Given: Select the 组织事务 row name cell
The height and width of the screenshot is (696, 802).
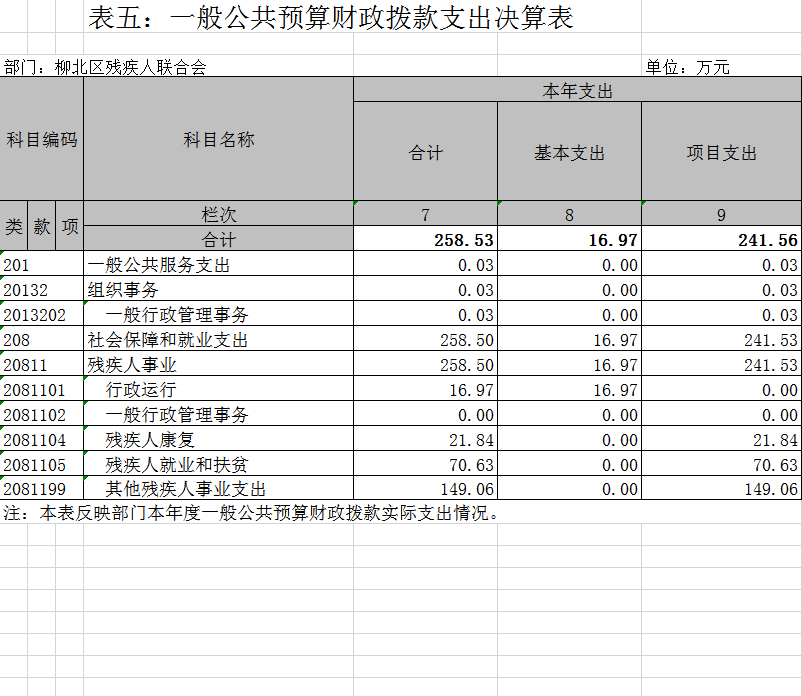Looking at the screenshot, I should (218, 289).
